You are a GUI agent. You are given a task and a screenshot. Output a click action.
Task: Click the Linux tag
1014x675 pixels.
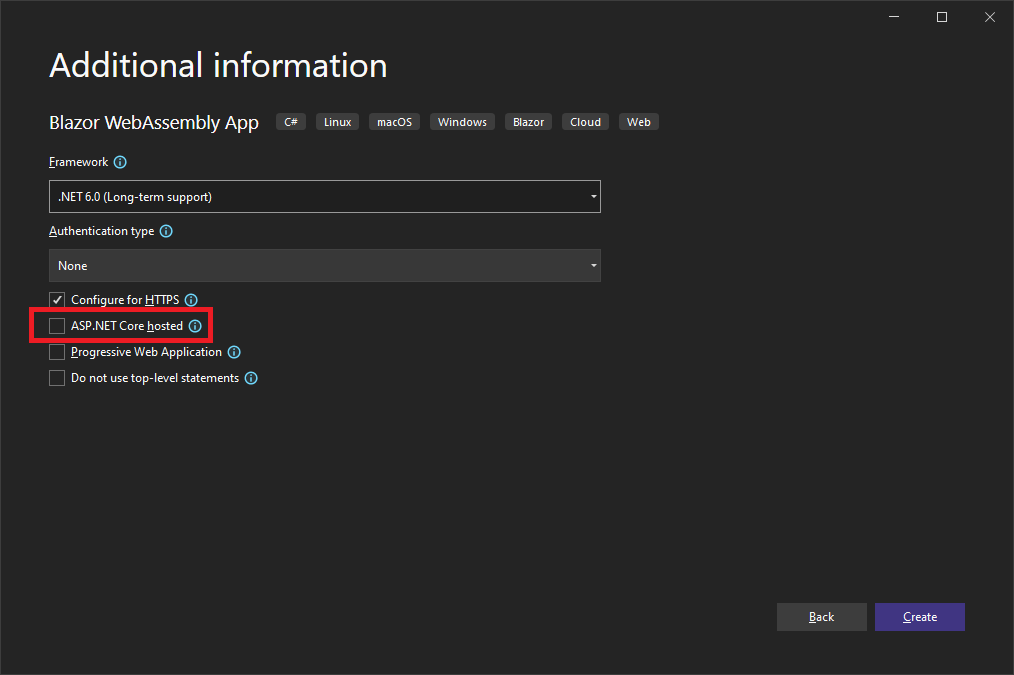pyautogui.click(x=338, y=122)
